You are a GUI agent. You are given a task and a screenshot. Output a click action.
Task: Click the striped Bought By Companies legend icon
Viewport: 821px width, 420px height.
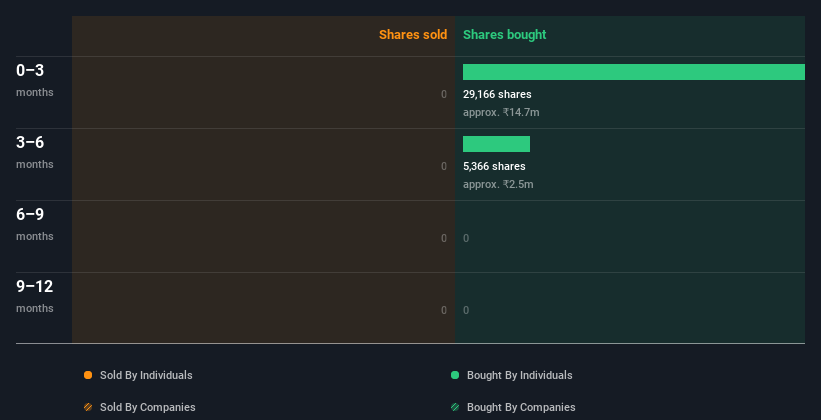pyautogui.click(x=454, y=407)
